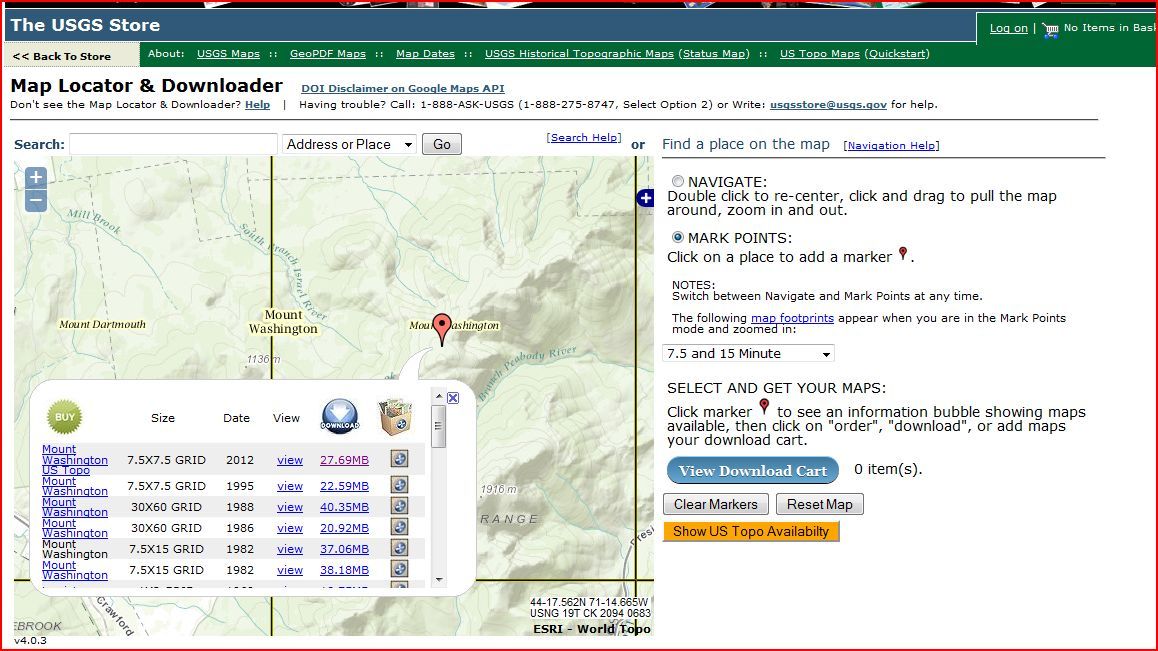This screenshot has width=1158, height=651.
Task: Open the map footprints link
Action: click(x=792, y=318)
